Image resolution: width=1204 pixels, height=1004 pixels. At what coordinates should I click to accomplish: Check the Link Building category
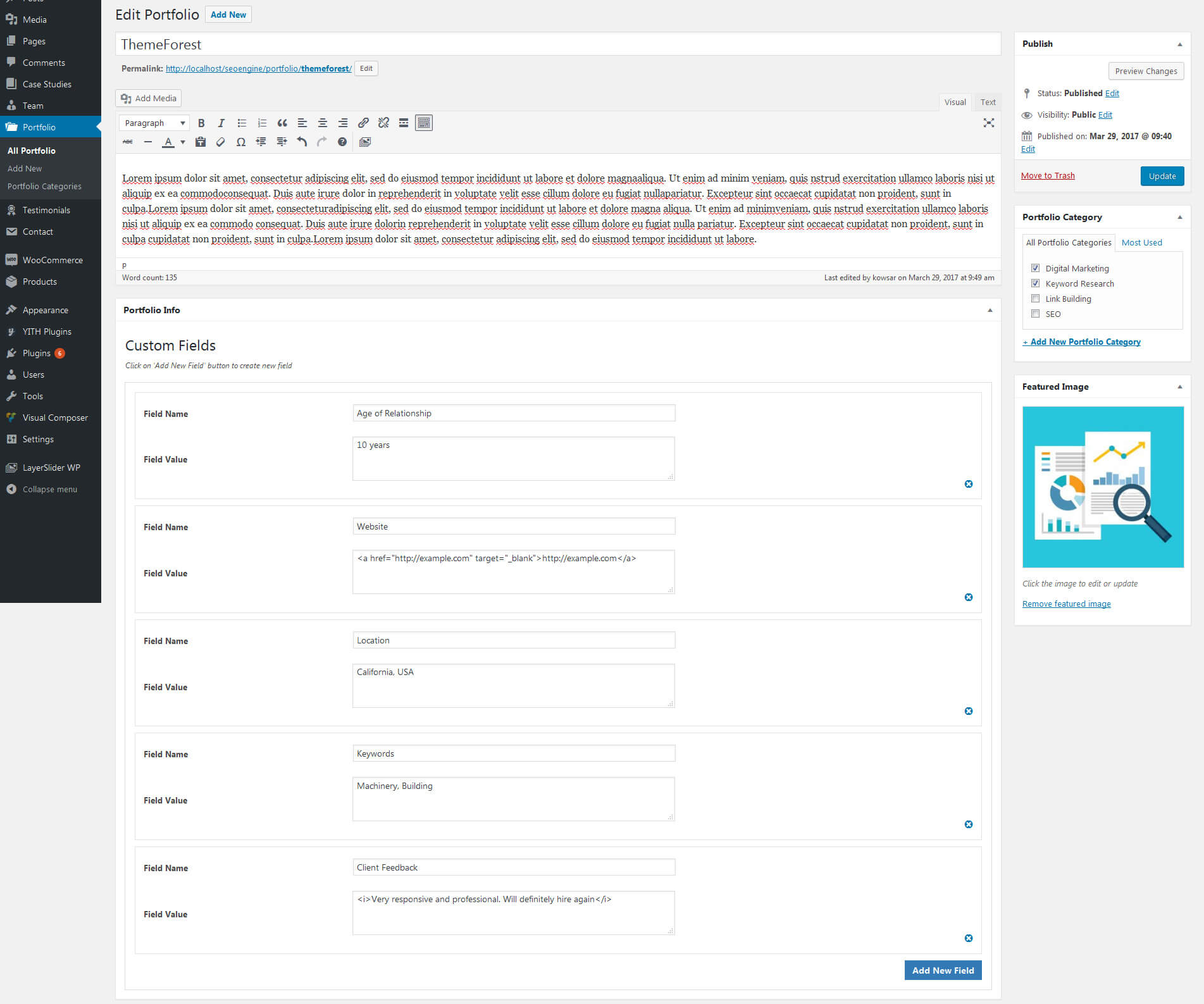pos(1036,299)
